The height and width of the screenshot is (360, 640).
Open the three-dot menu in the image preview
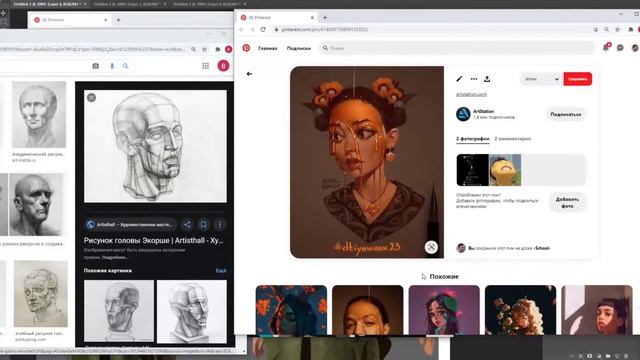(x=220, y=224)
